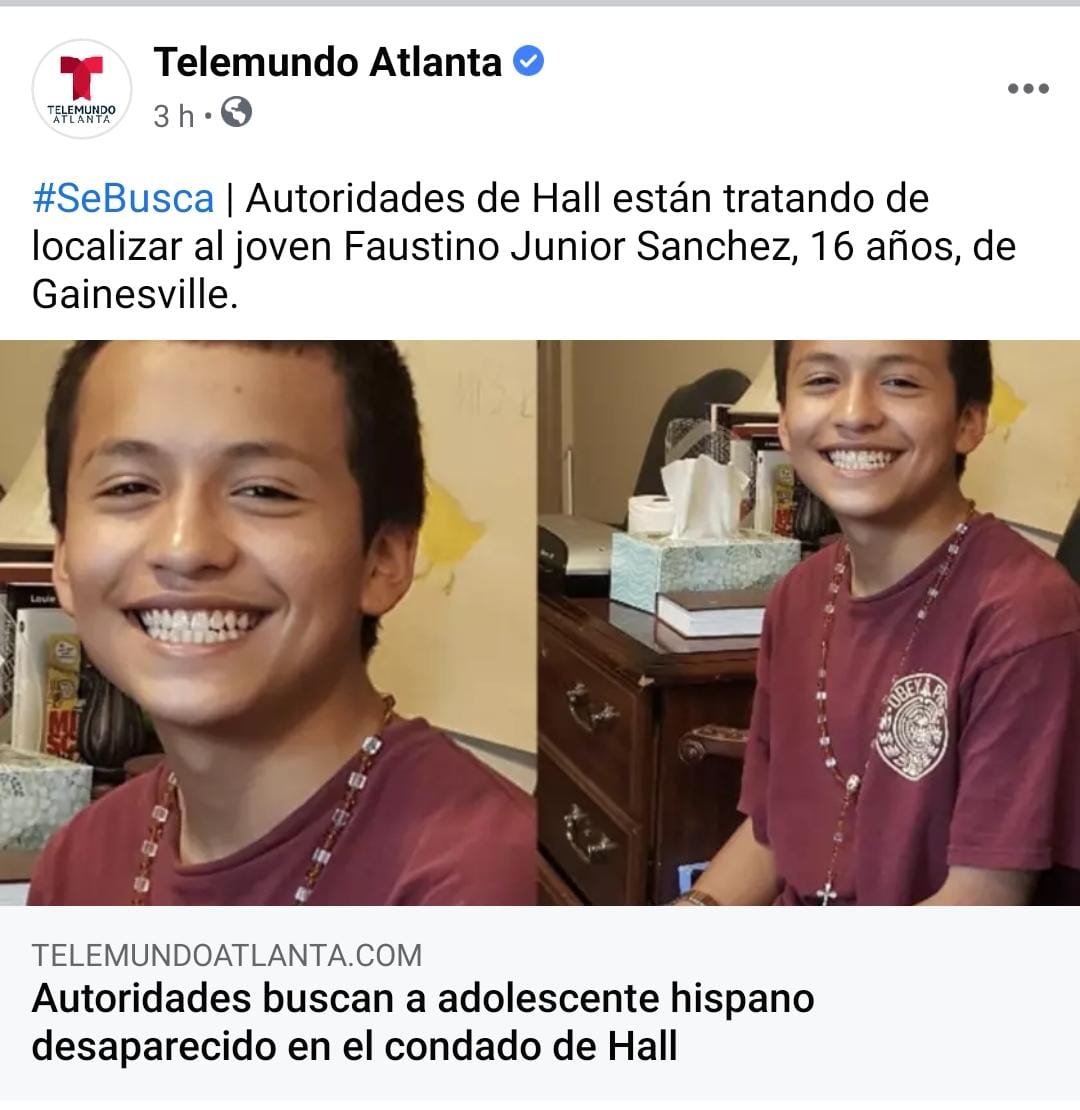Click the shirt logo in the right photo

[912, 726]
